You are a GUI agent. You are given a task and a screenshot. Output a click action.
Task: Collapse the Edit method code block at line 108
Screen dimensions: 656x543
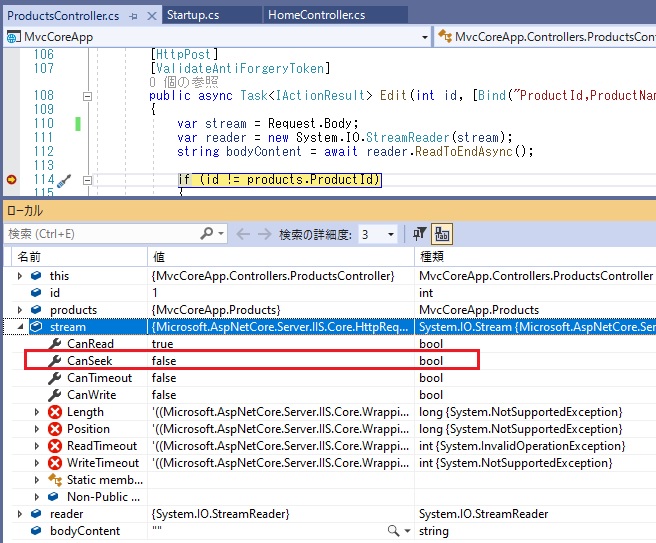(x=87, y=96)
